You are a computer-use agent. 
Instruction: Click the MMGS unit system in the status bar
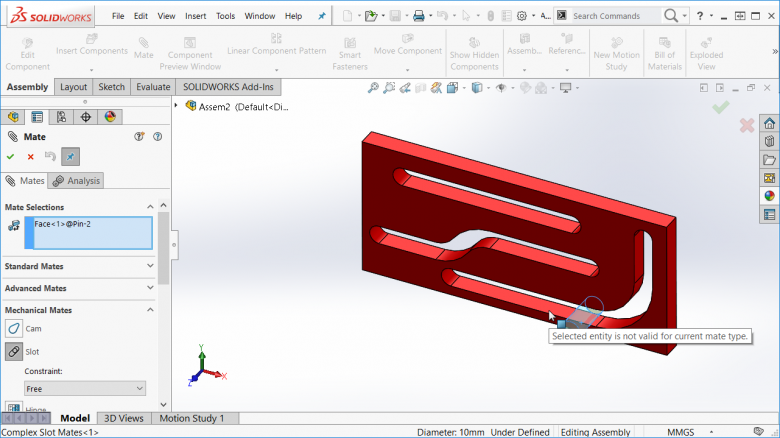[x=681, y=432]
